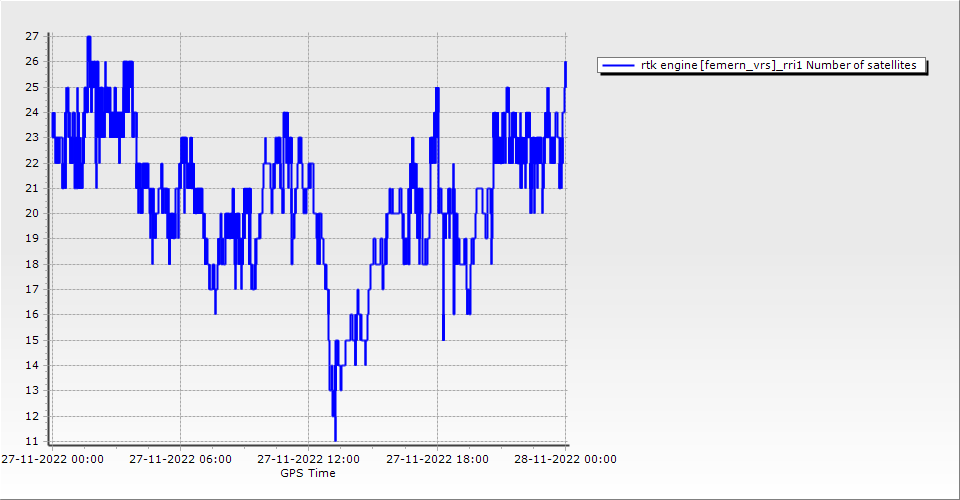Select the y-axis label 22
Viewport: 960px width, 500px height.
31,163
